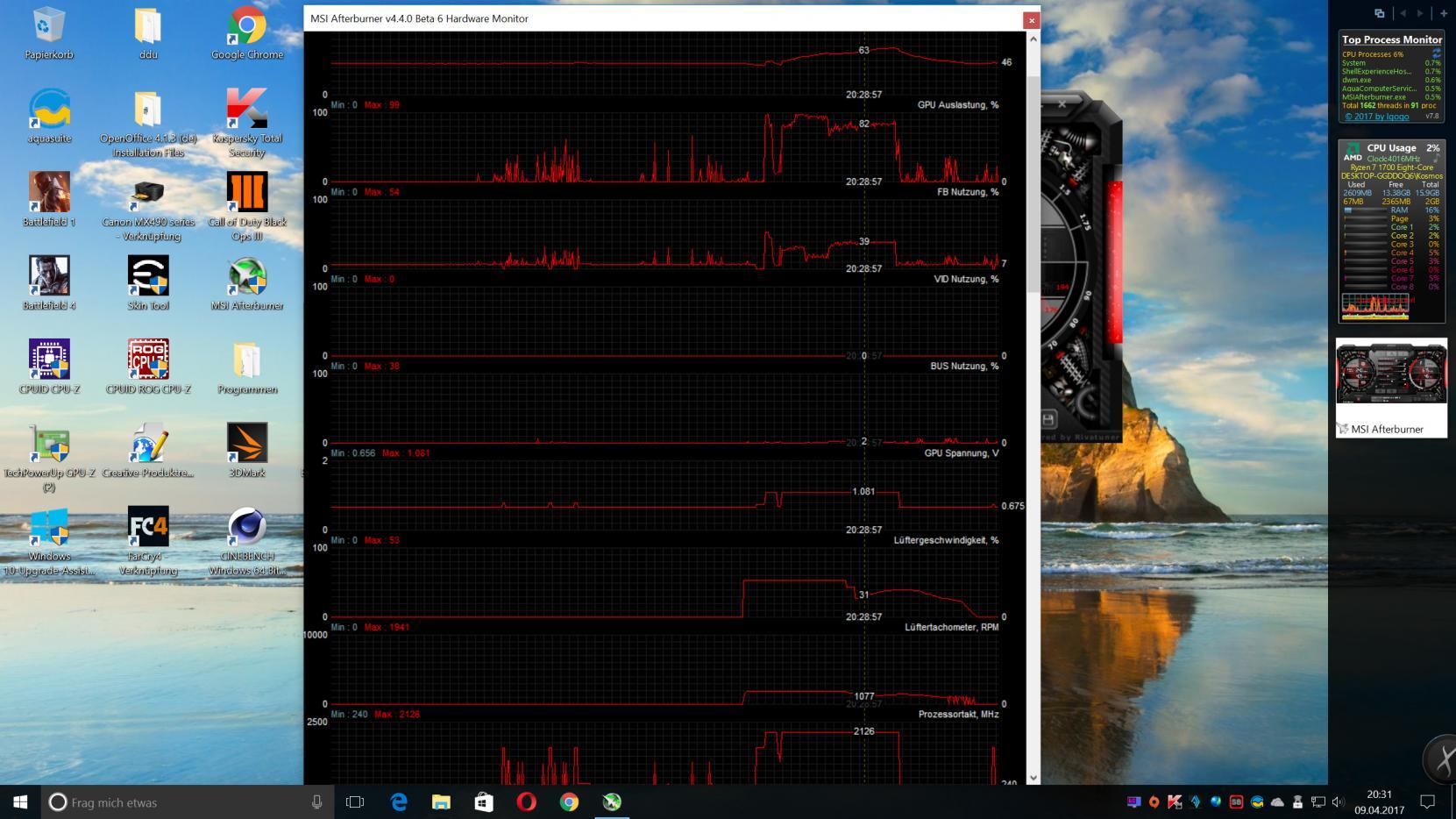
Task: Click the Hardware Monitor scroll-down arrow
Action: pyautogui.click(x=1033, y=777)
